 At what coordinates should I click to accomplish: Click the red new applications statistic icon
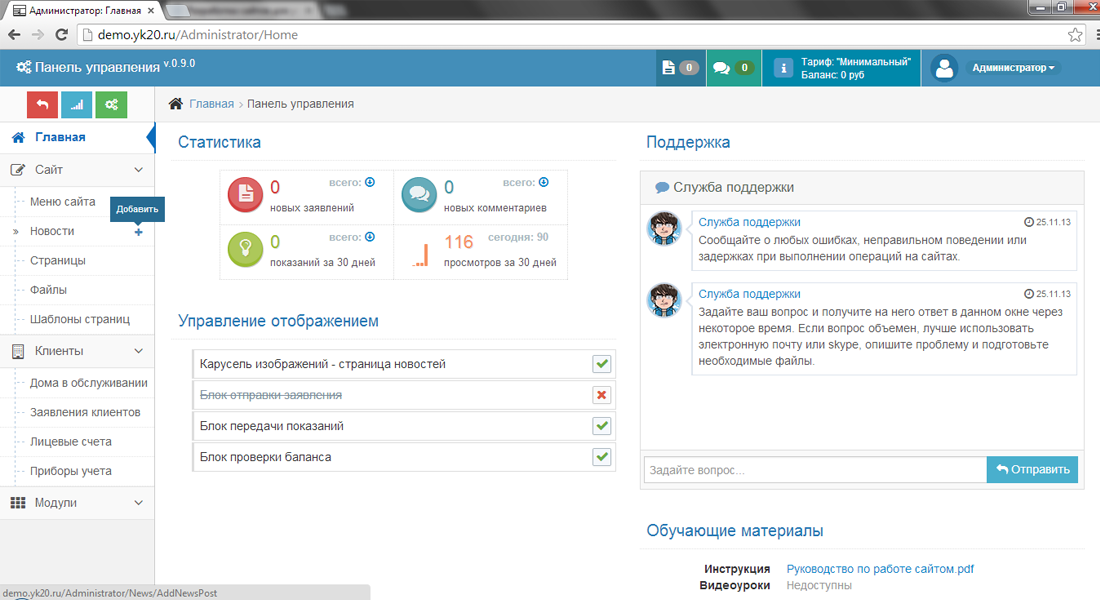[245, 195]
